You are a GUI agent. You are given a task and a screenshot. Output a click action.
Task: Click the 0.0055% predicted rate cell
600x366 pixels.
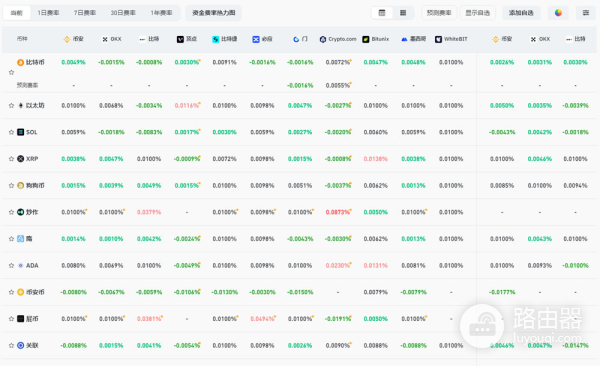(x=338, y=85)
